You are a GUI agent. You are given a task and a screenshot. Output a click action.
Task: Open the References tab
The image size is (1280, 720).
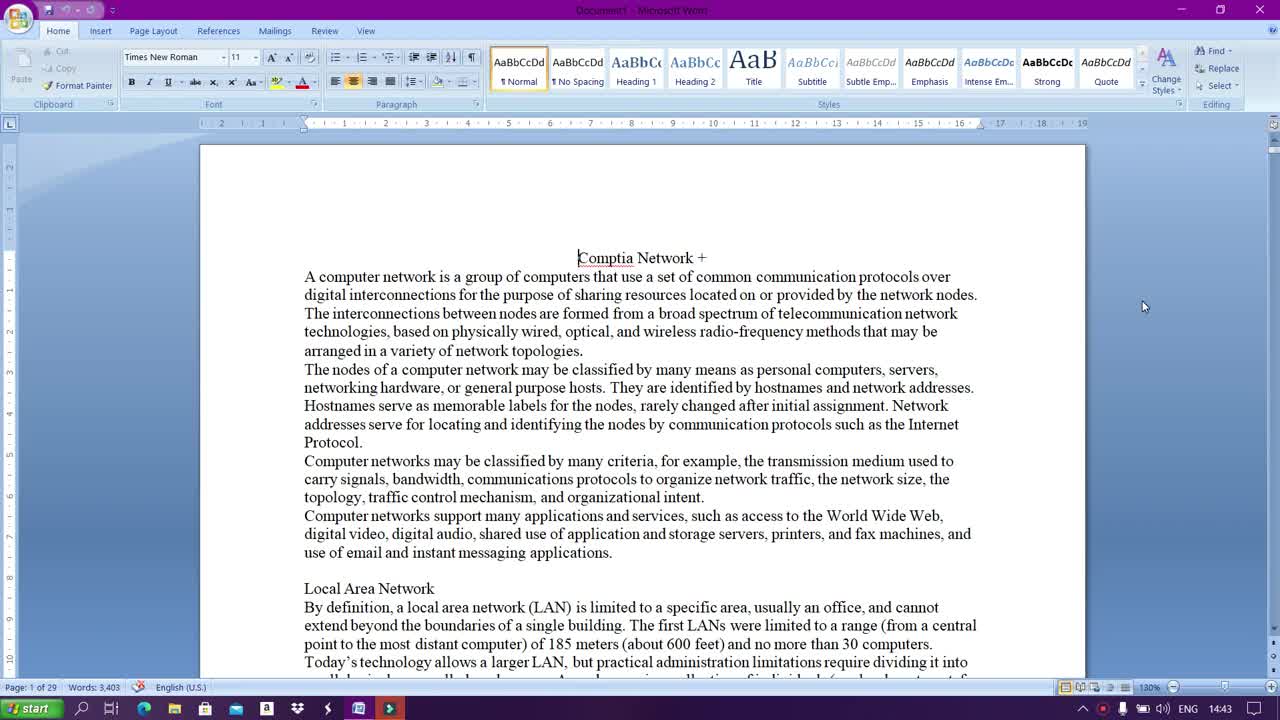coord(218,31)
